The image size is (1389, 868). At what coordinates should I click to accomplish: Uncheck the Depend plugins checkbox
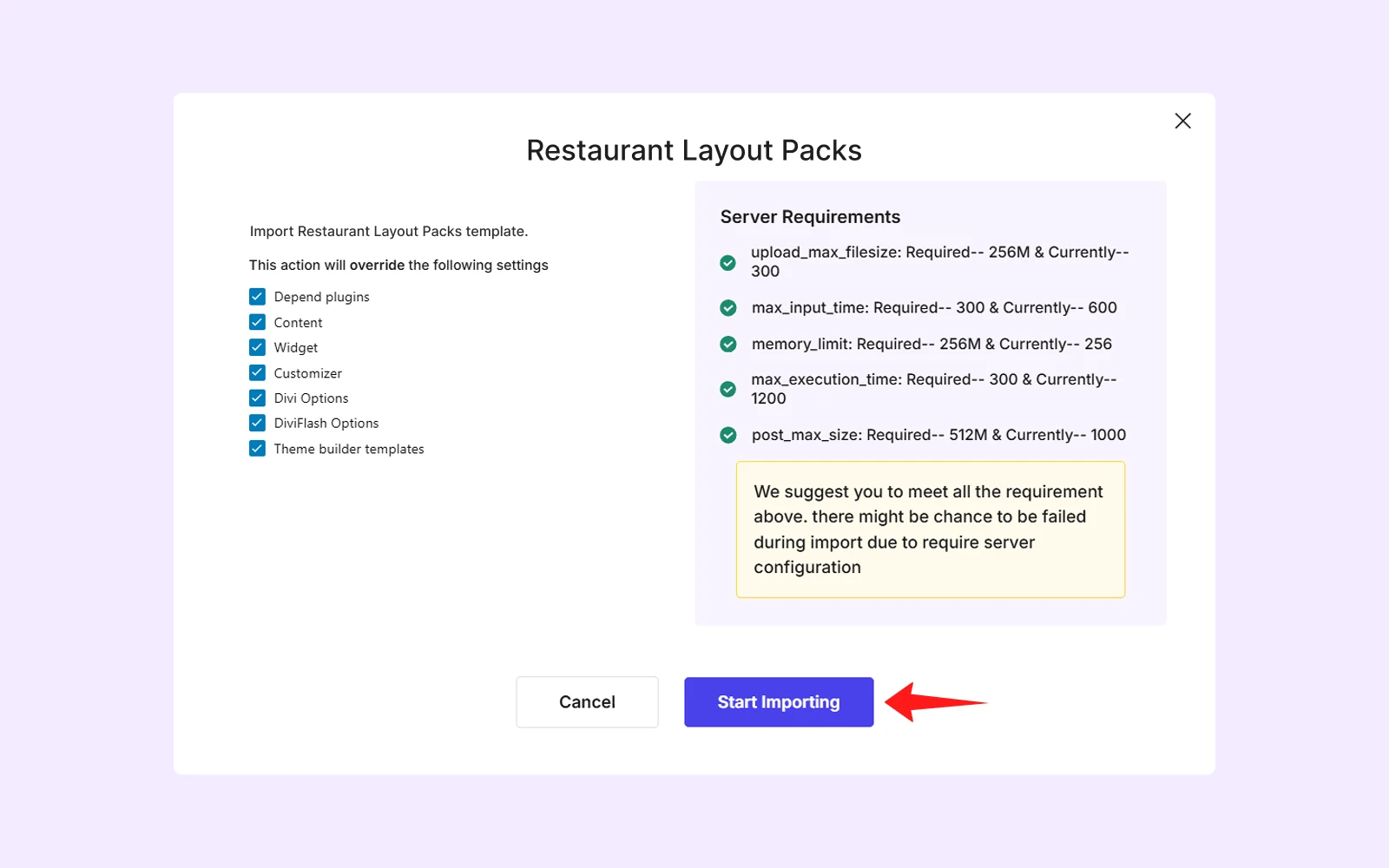(257, 297)
